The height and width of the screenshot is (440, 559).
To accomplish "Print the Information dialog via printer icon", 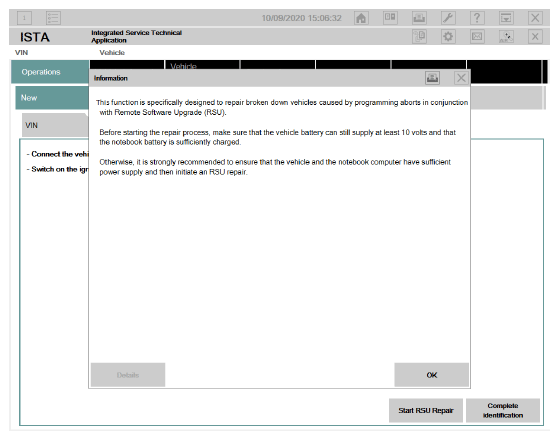I will point(432,78).
